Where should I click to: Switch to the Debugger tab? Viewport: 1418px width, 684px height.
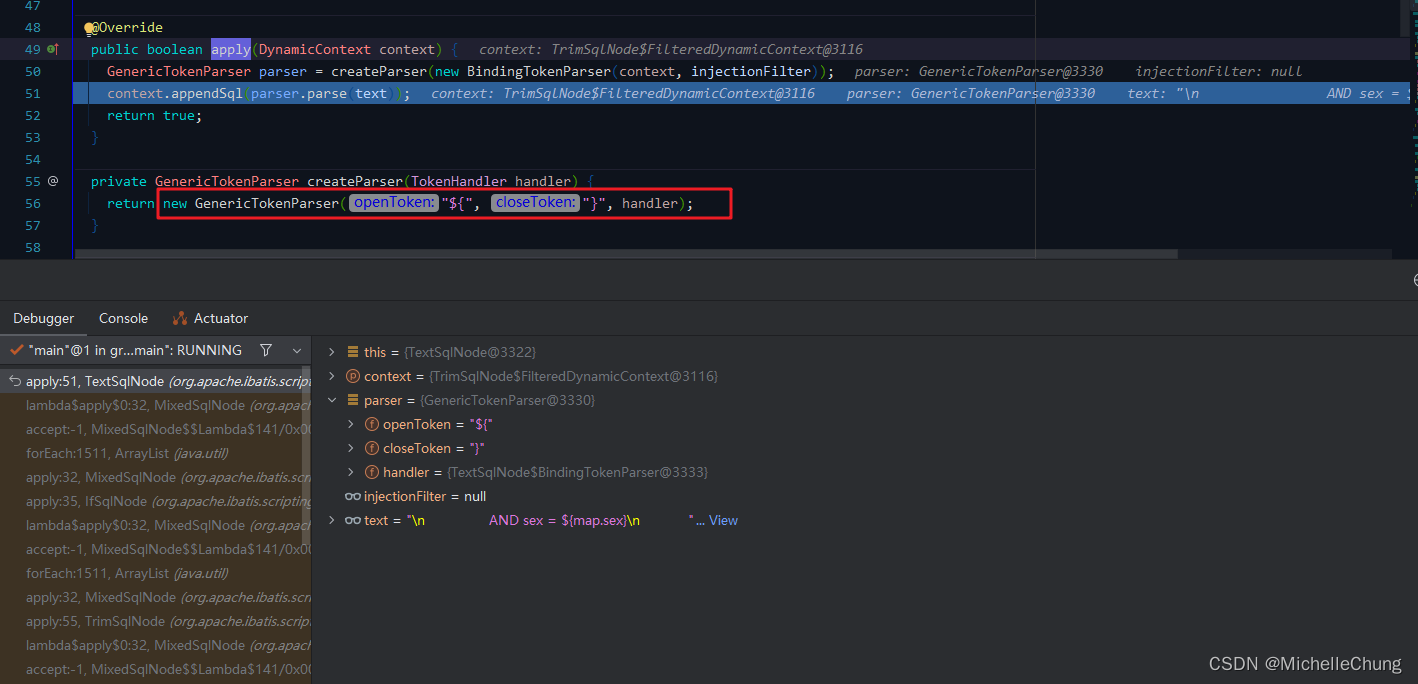[x=43, y=318]
